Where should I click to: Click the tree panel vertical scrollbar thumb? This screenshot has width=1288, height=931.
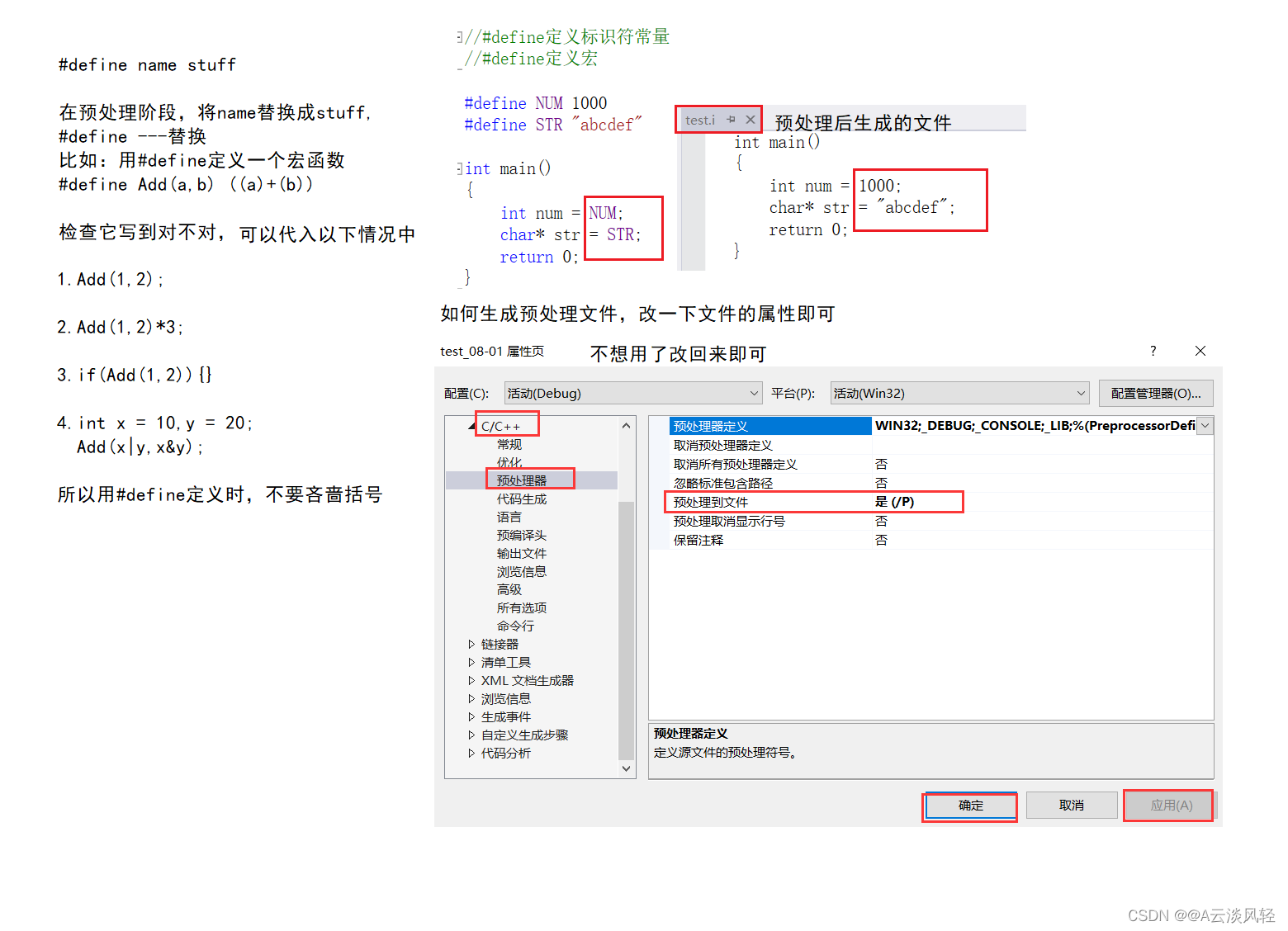(x=626, y=630)
